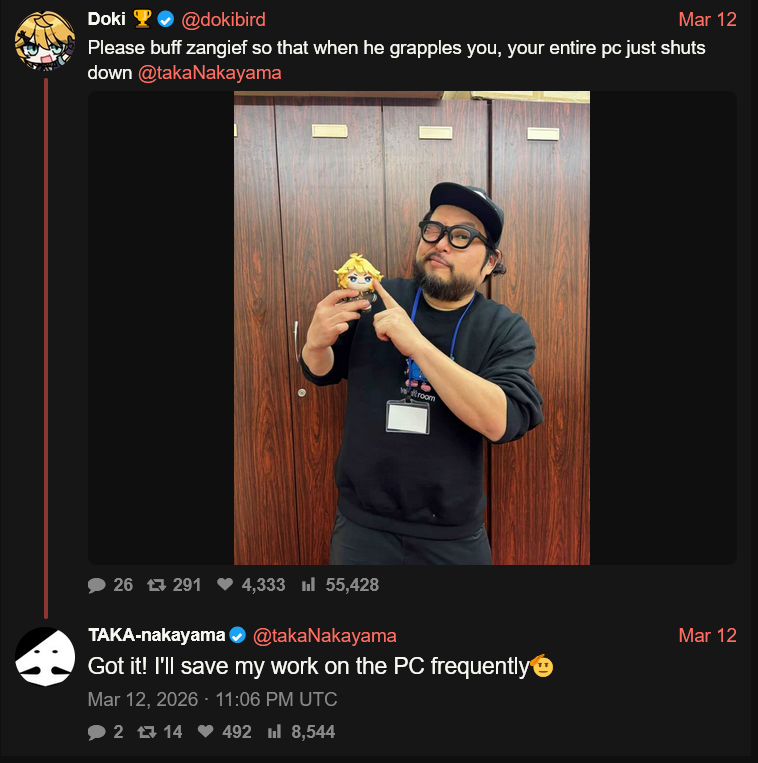Click the views icon showing 8,544

tap(274, 731)
